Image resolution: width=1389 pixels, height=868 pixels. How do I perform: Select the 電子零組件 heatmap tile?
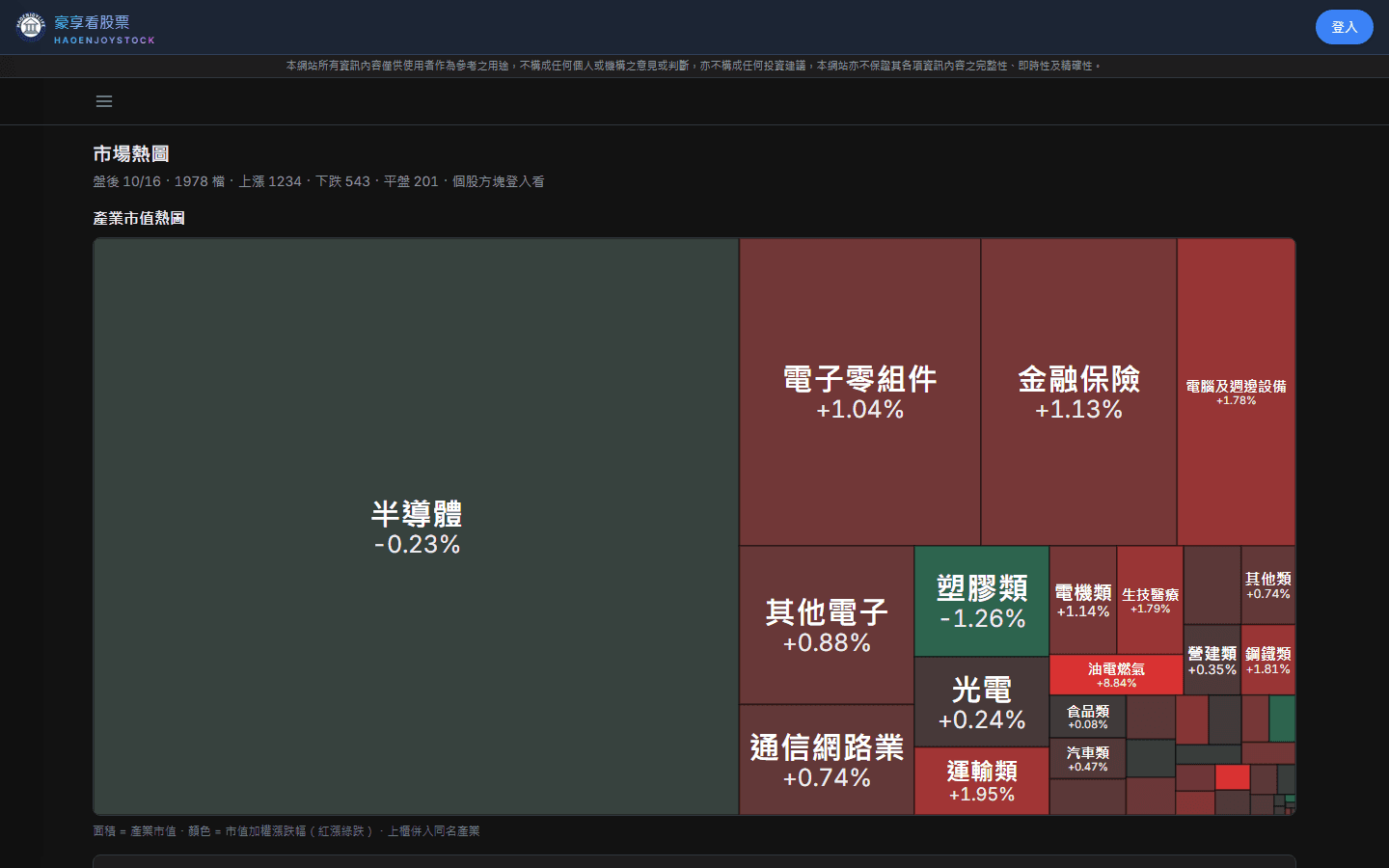[860, 393]
